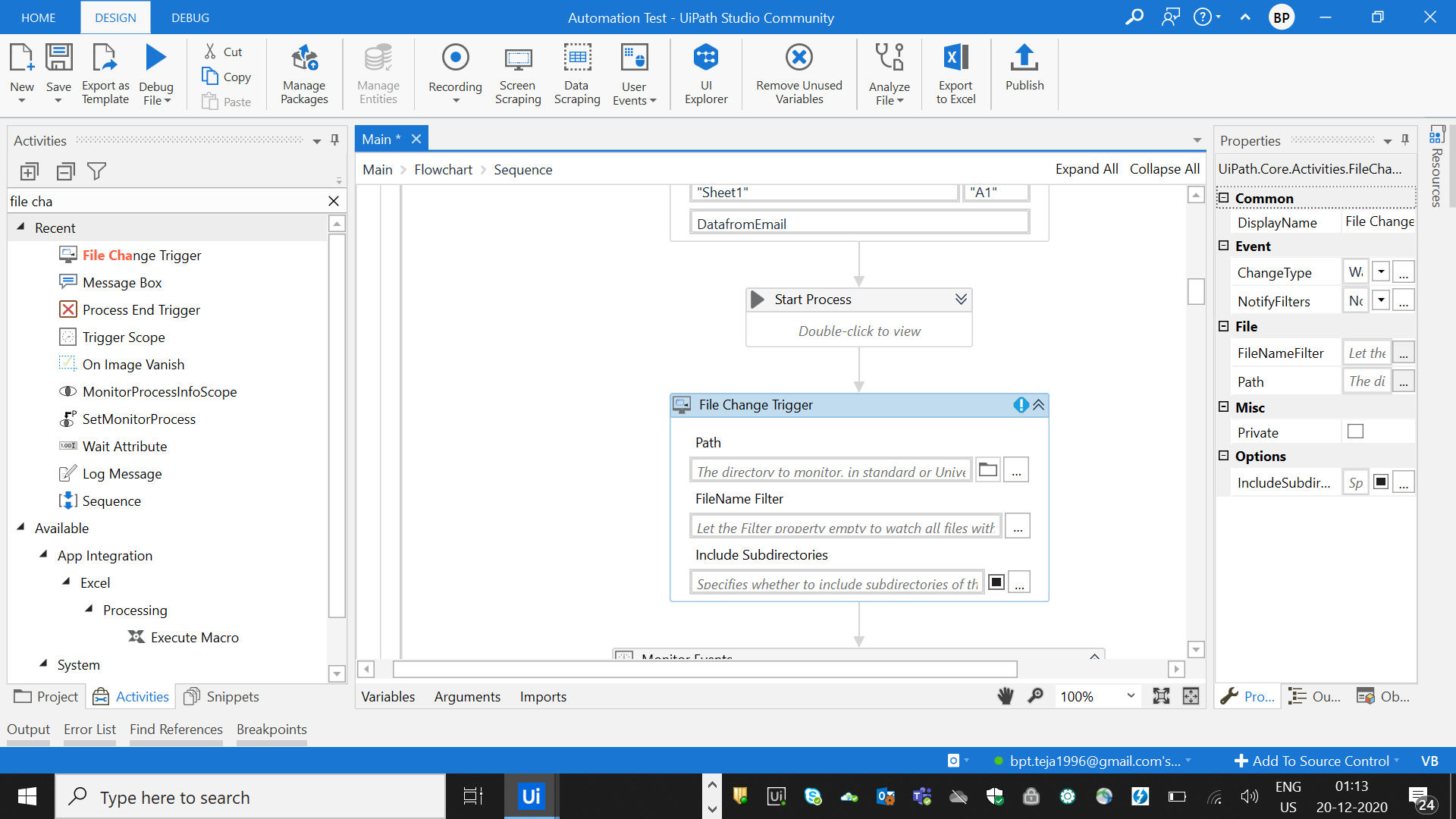
Task: Click Windows Start button
Action: pyautogui.click(x=27, y=796)
